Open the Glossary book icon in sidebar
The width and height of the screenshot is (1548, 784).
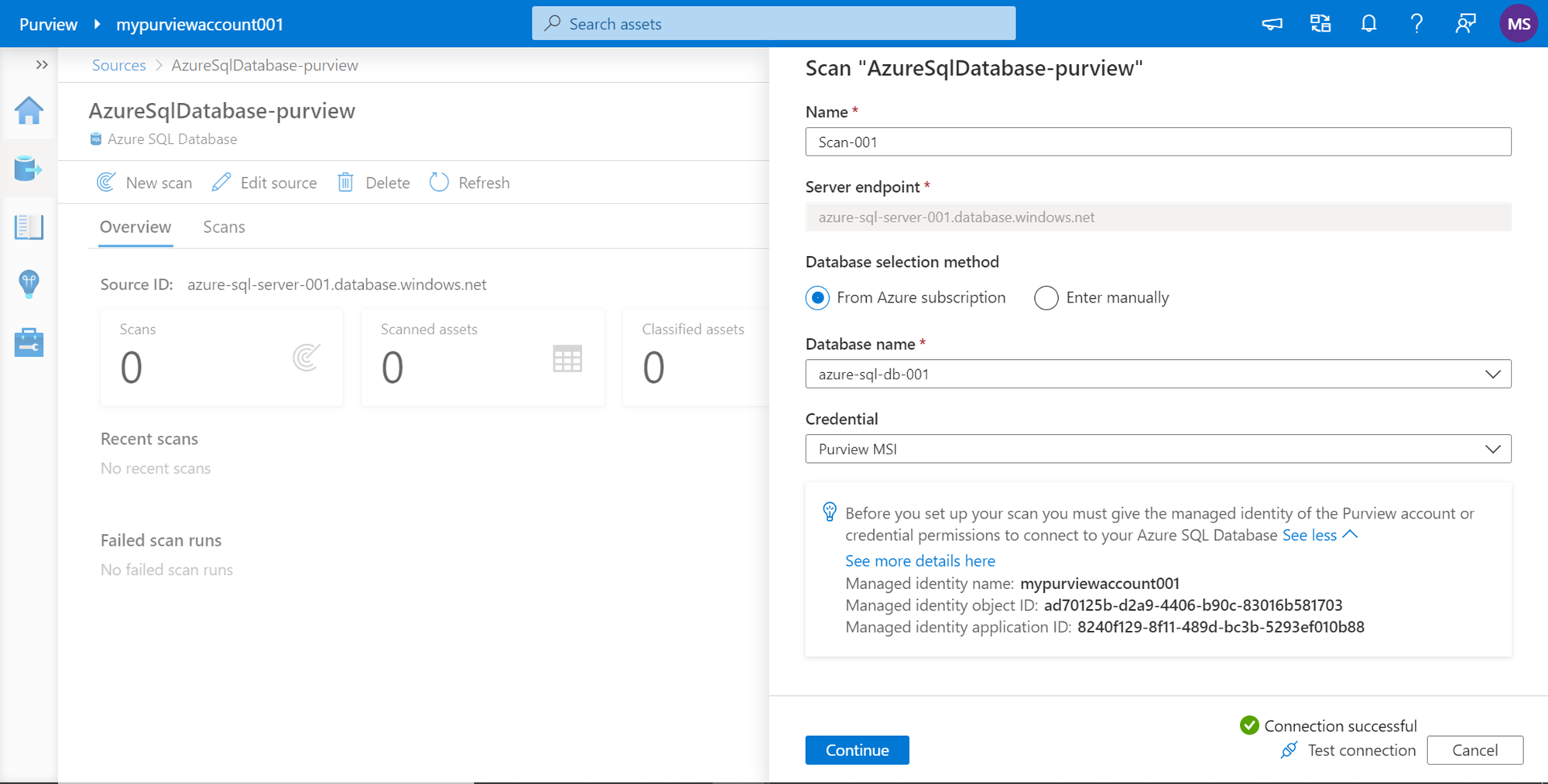coord(29,227)
